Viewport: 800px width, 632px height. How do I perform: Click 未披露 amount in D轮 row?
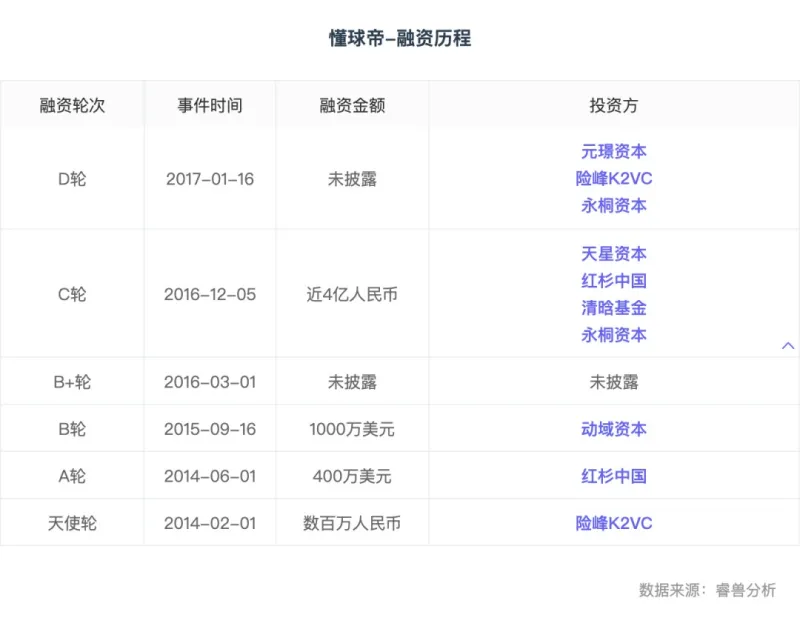pos(352,179)
